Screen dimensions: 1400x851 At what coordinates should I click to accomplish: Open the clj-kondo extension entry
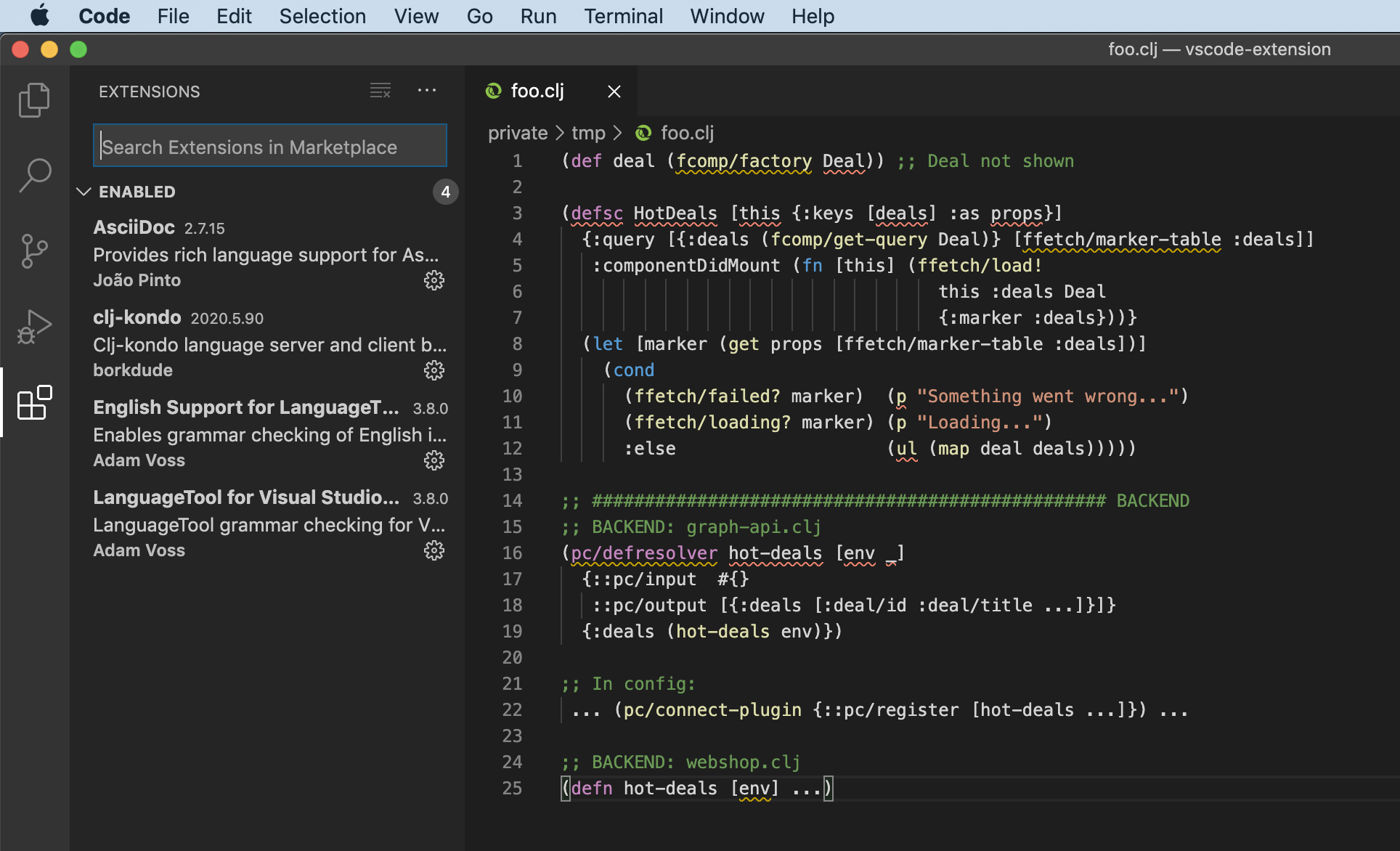coord(269,343)
